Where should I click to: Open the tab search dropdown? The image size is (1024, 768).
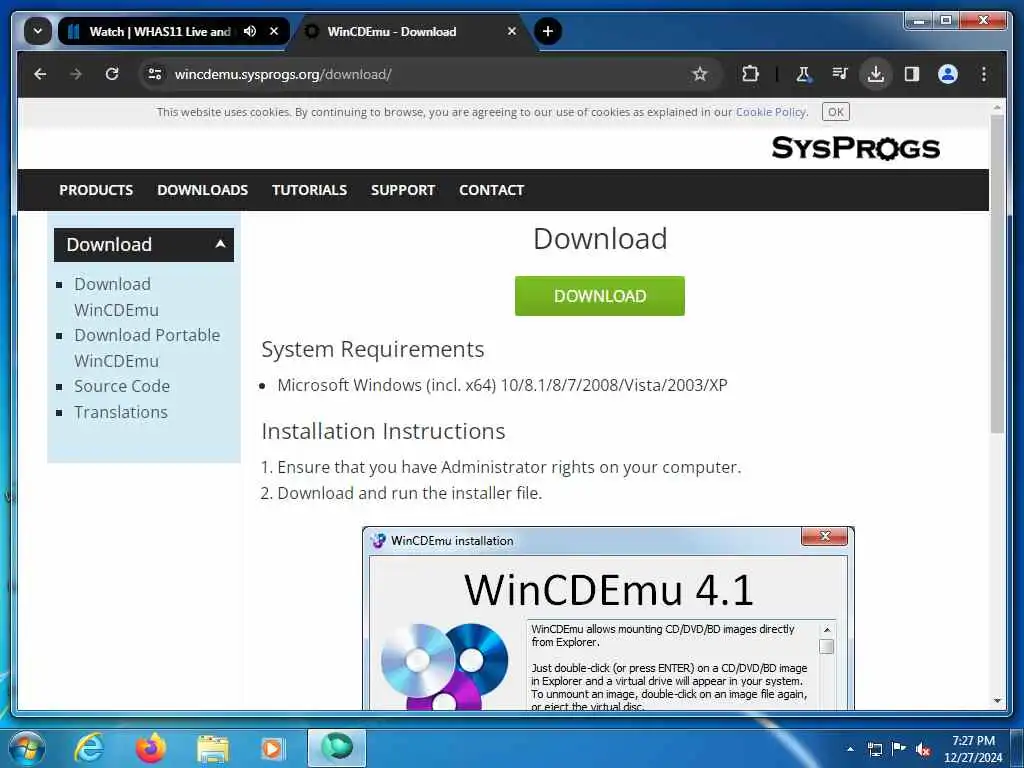pyautogui.click(x=38, y=31)
